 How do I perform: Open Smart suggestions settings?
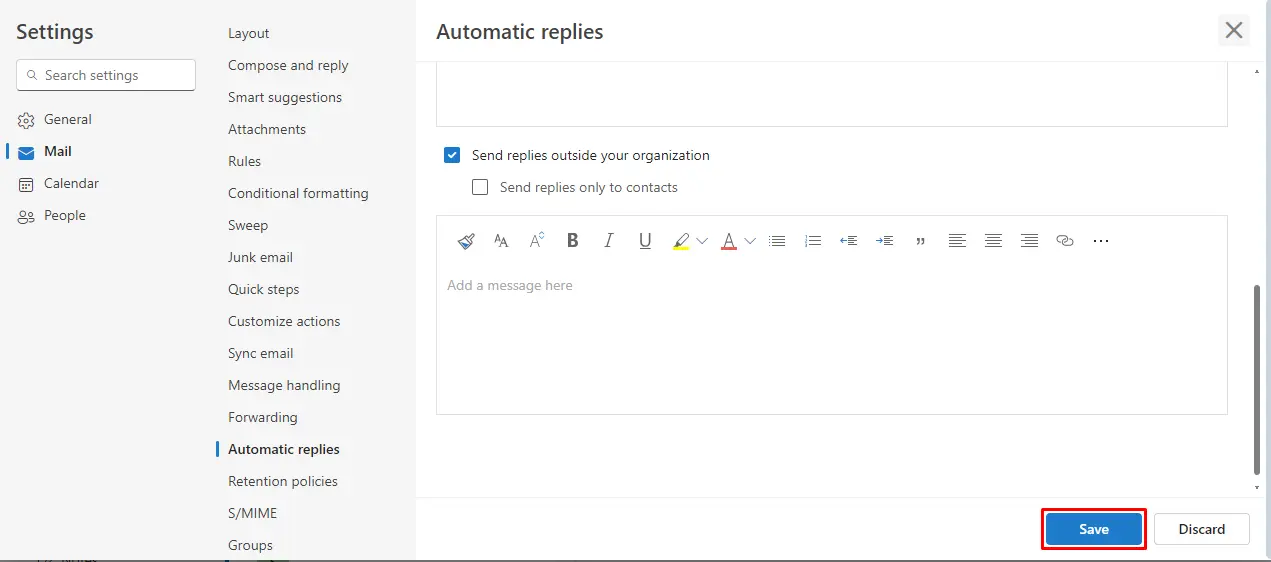coord(285,97)
